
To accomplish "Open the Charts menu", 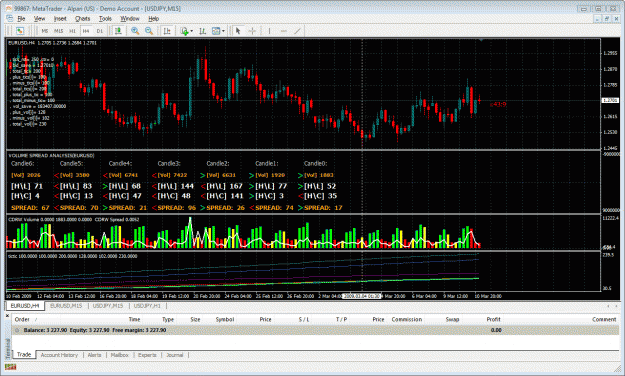I will 83,18.
